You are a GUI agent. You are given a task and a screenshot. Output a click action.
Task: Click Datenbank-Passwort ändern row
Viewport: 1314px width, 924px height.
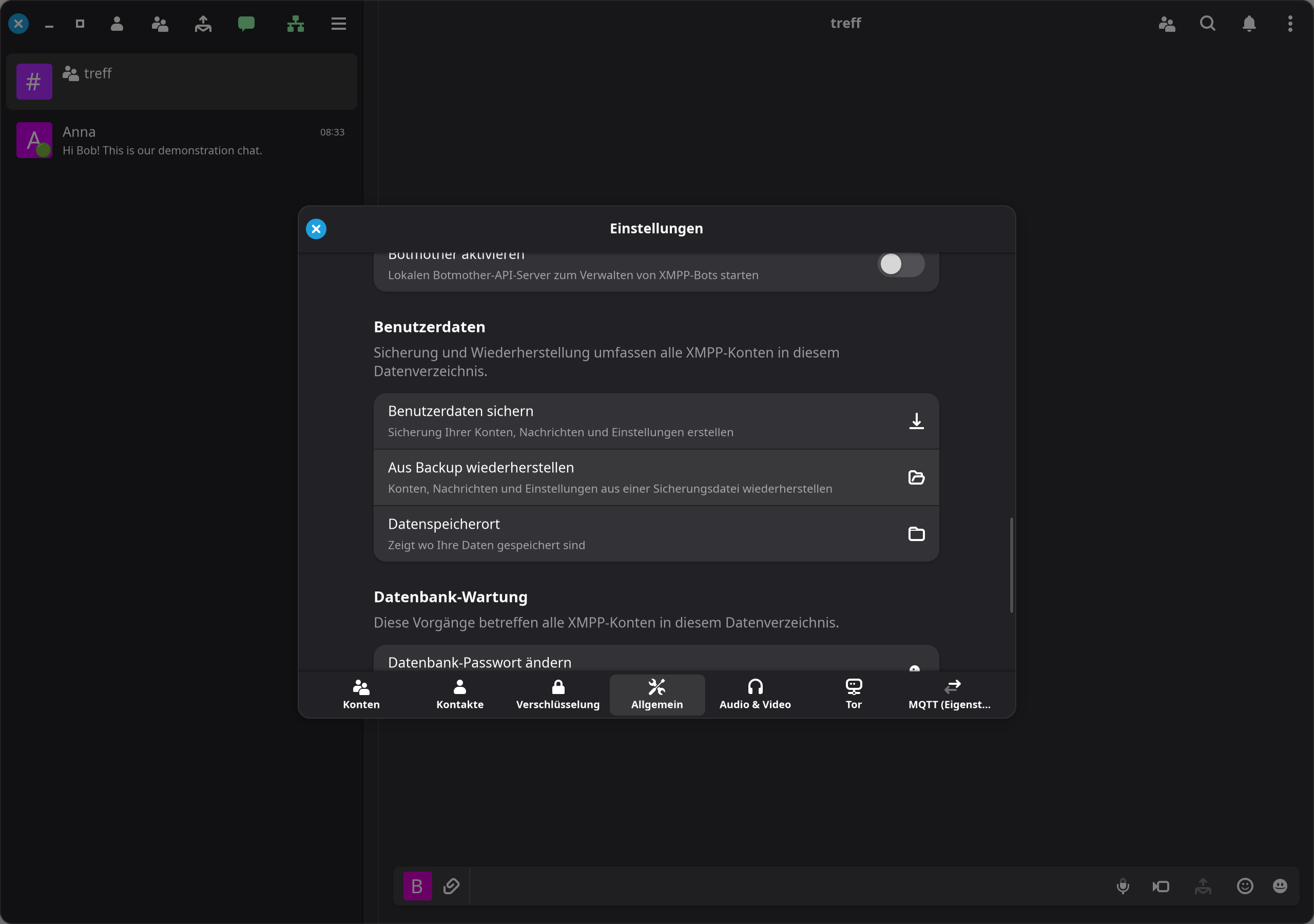pos(656,659)
